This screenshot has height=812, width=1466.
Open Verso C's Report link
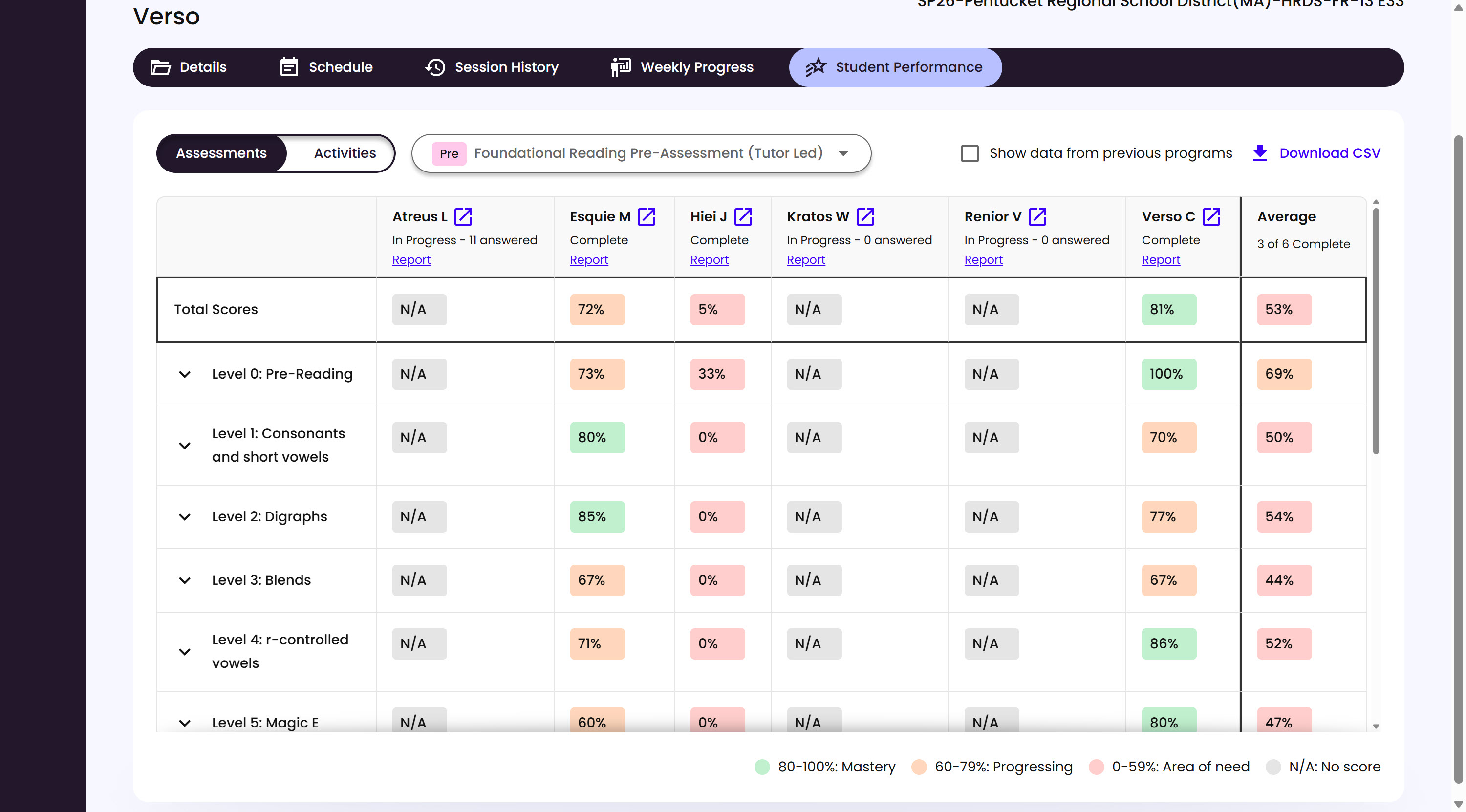pyautogui.click(x=1161, y=259)
